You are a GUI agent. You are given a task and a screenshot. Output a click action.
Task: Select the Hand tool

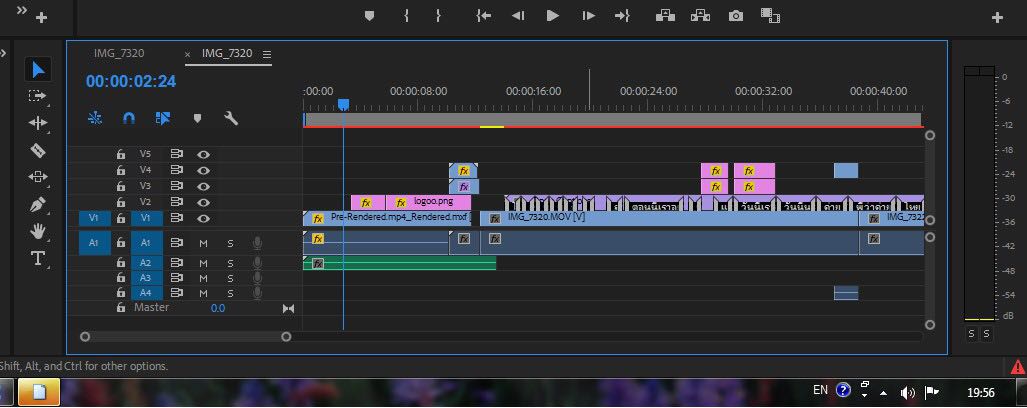38,231
